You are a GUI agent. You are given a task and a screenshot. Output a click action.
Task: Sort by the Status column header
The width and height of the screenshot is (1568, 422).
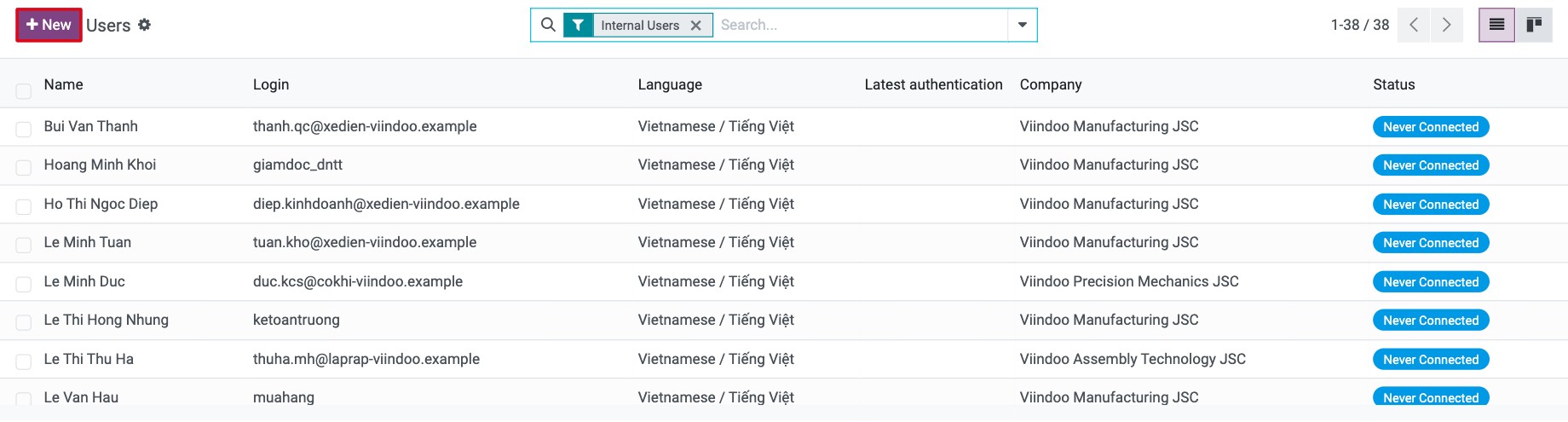point(1393,84)
